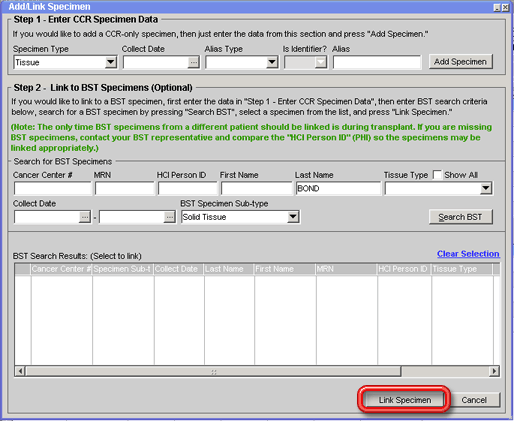Click the Cancer Center # search field

(52, 188)
